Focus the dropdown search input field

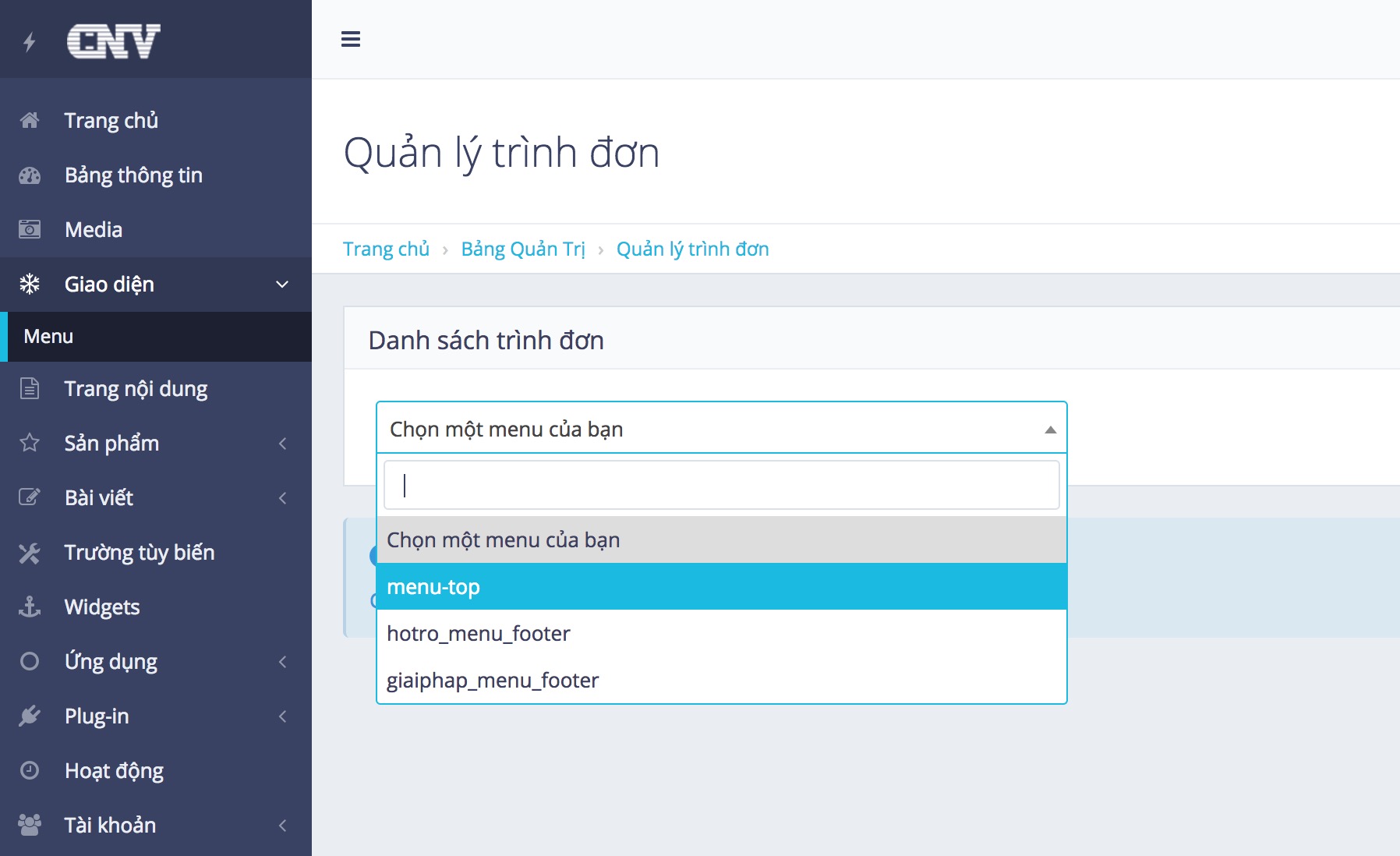click(x=721, y=485)
